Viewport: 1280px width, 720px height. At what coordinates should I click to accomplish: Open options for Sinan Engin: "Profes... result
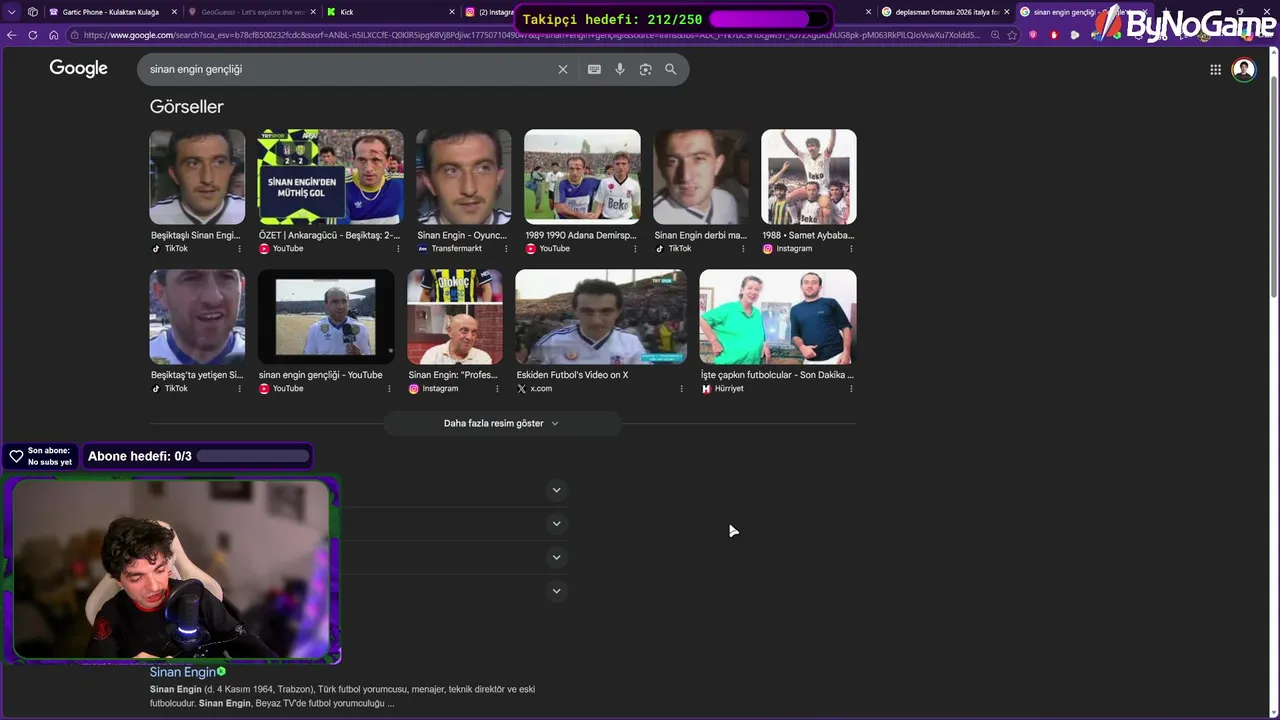pyautogui.click(x=497, y=389)
